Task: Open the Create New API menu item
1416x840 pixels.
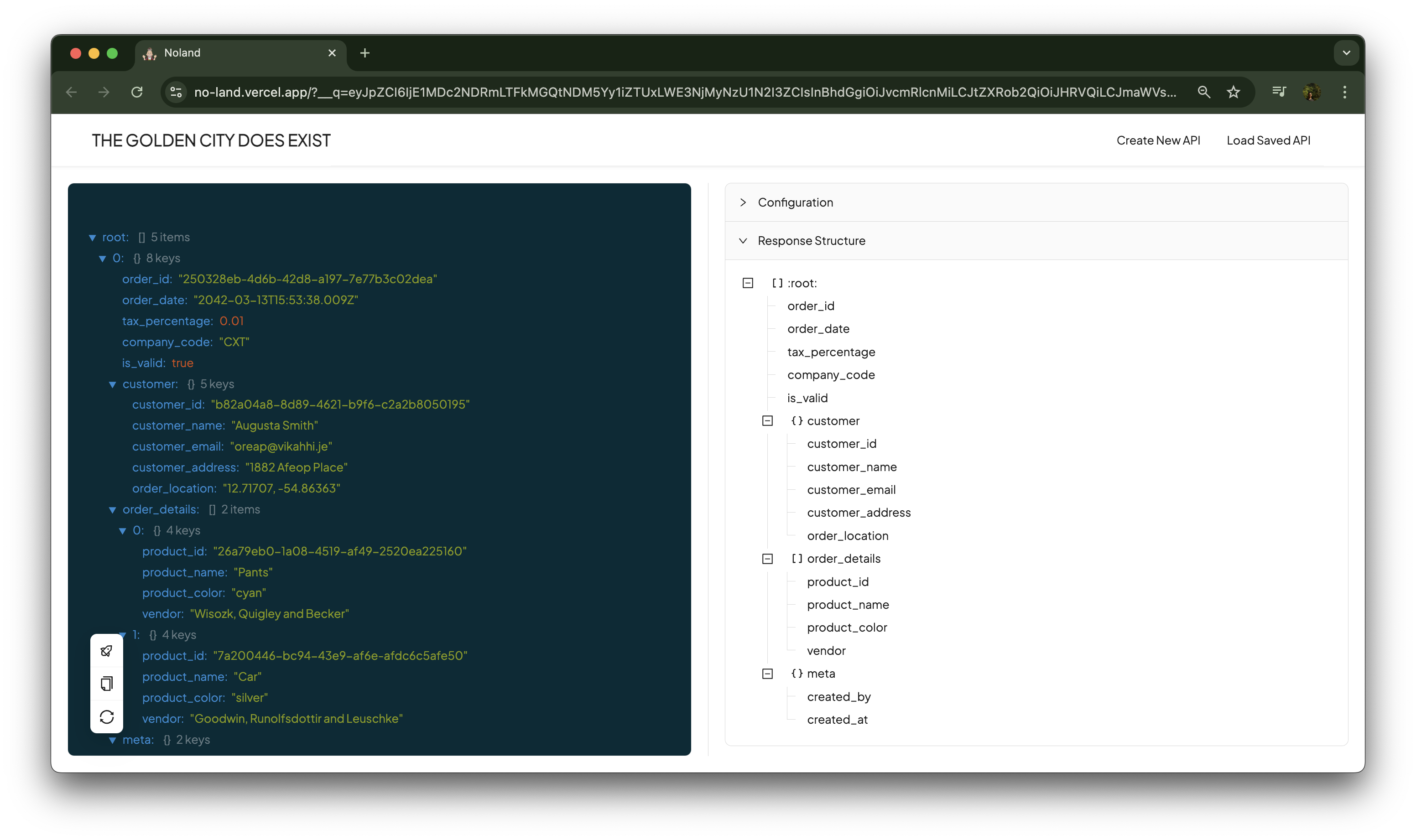Action: (x=1158, y=140)
